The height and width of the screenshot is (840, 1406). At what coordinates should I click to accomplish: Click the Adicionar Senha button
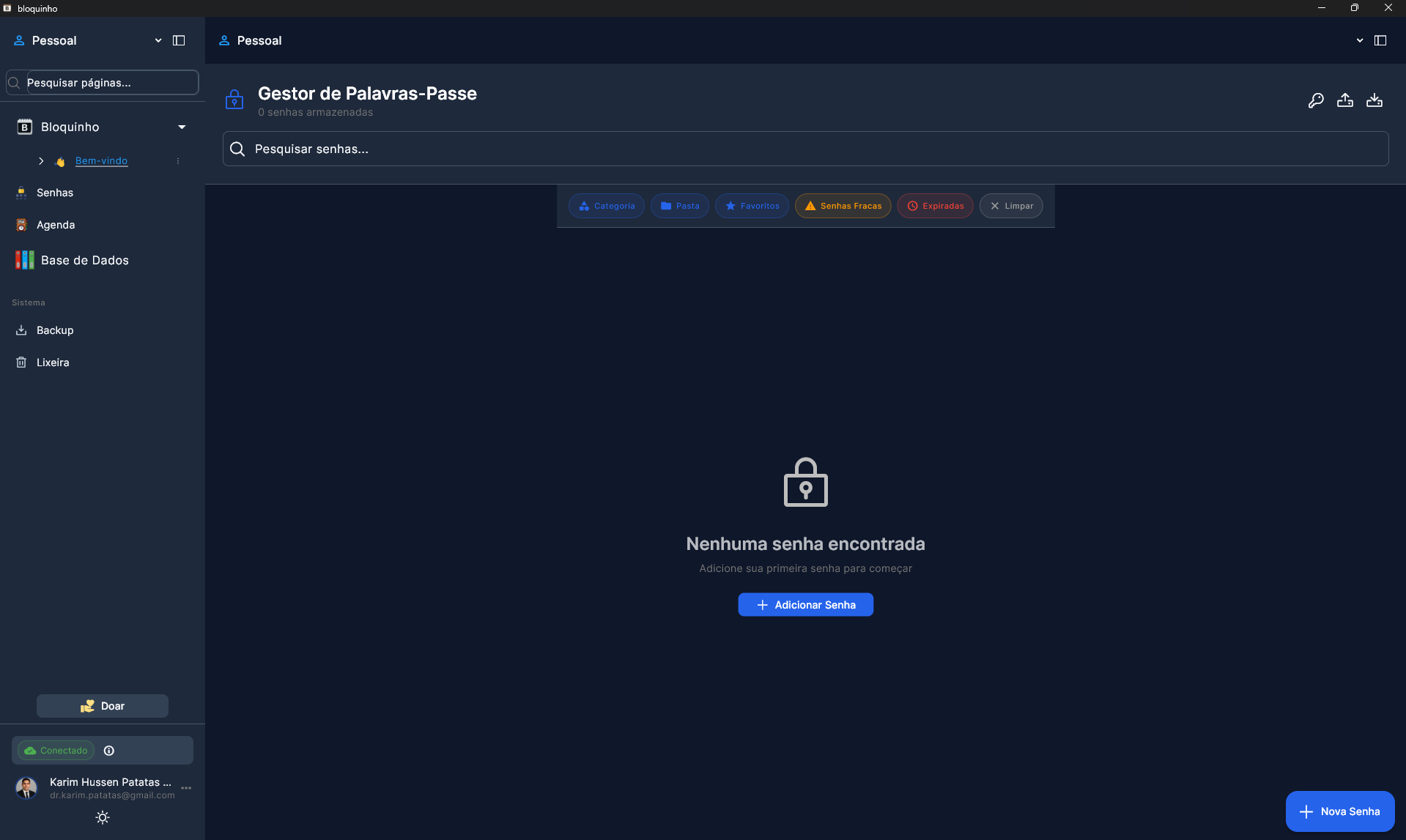click(x=805, y=604)
